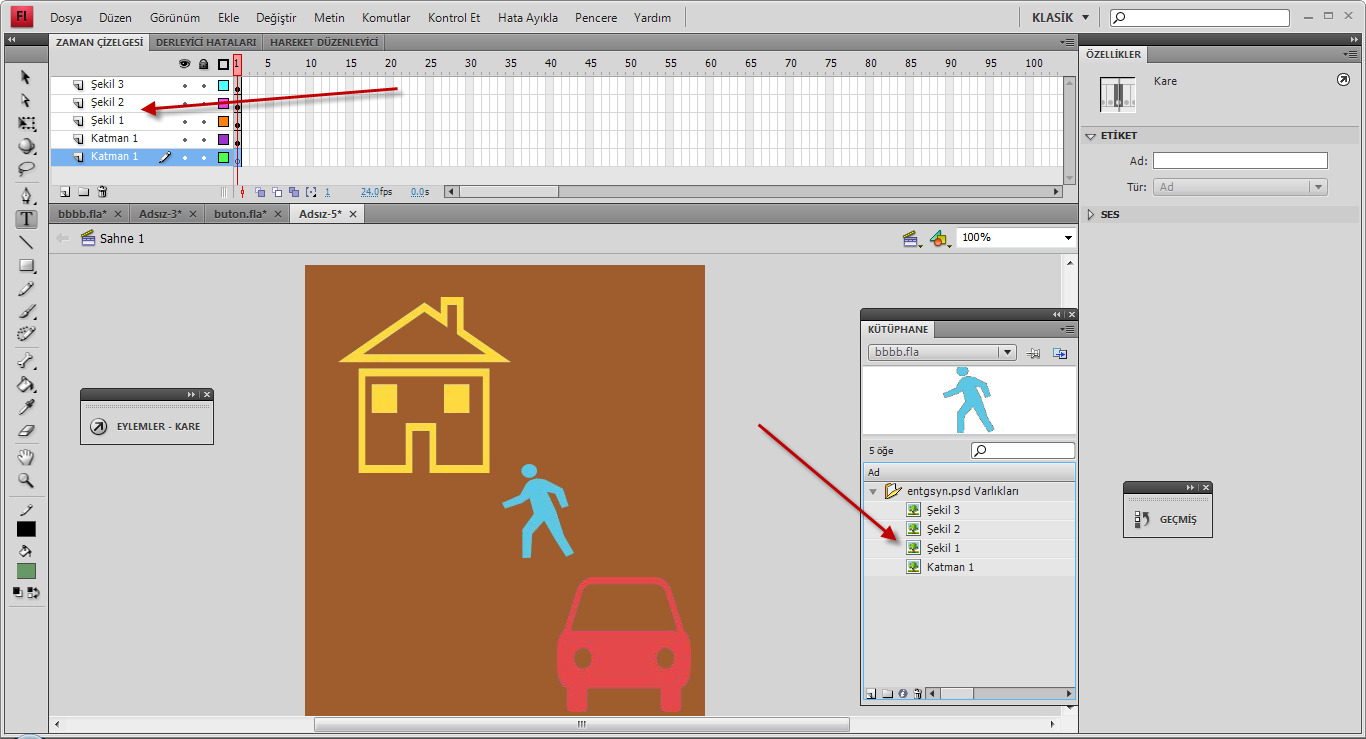This screenshot has height=739, width=1366.
Task: Open the Dosya menu
Action: [66, 18]
